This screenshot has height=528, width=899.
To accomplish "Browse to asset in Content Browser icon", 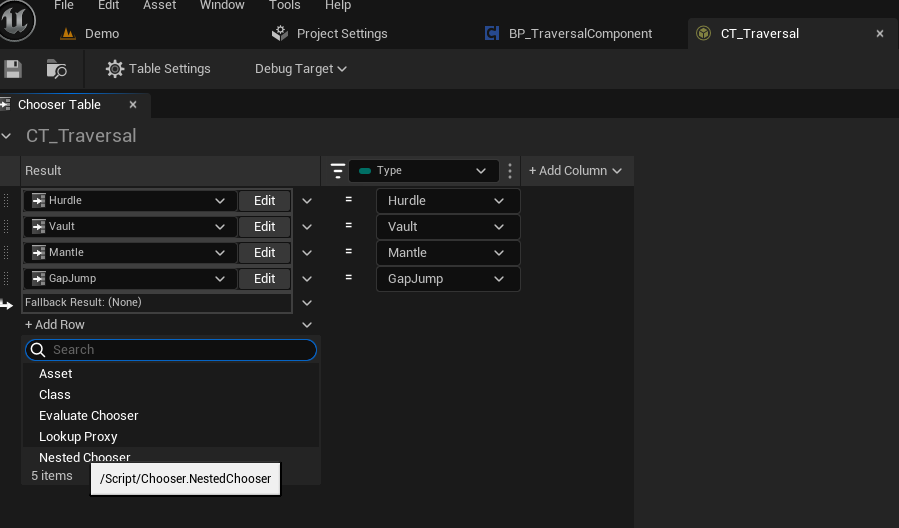I will (56, 69).
